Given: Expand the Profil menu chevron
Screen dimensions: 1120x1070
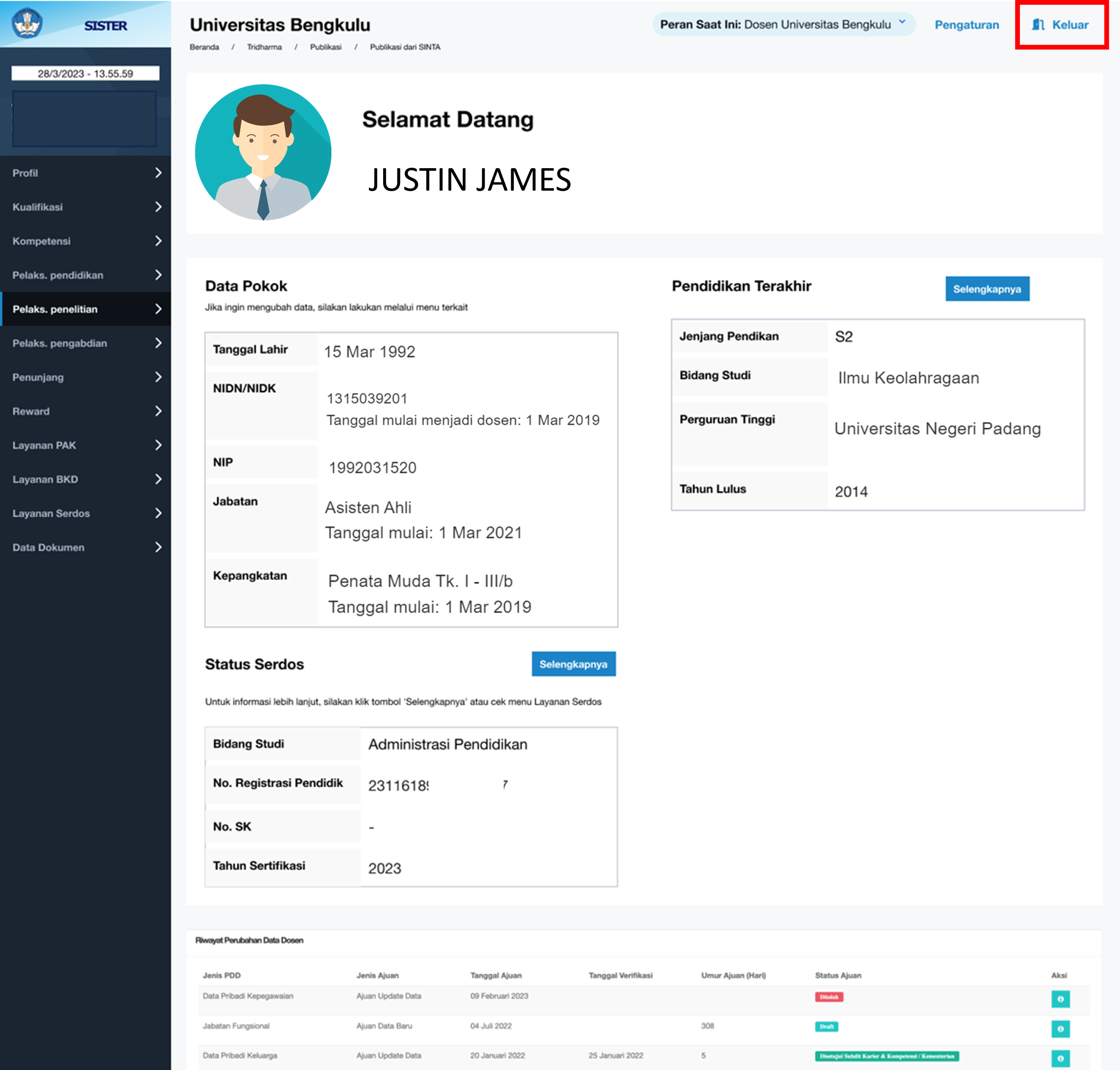Looking at the screenshot, I should click(158, 173).
